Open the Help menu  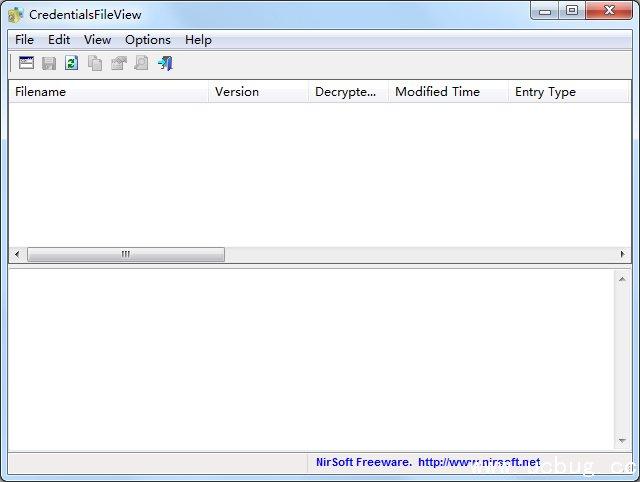(198, 40)
